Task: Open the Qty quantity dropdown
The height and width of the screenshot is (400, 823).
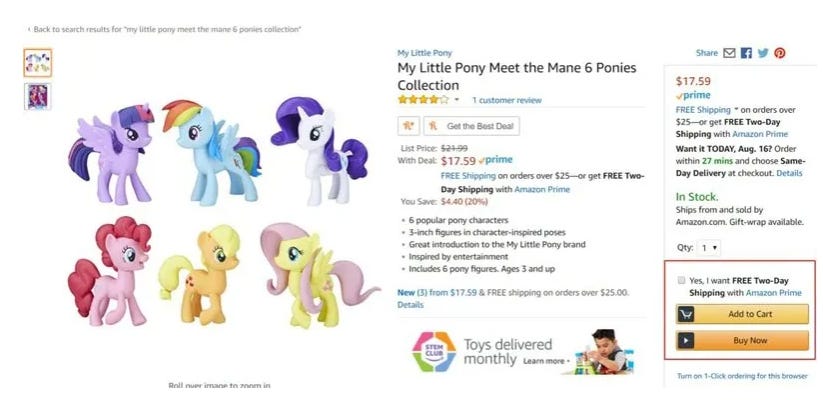Action: (x=708, y=247)
